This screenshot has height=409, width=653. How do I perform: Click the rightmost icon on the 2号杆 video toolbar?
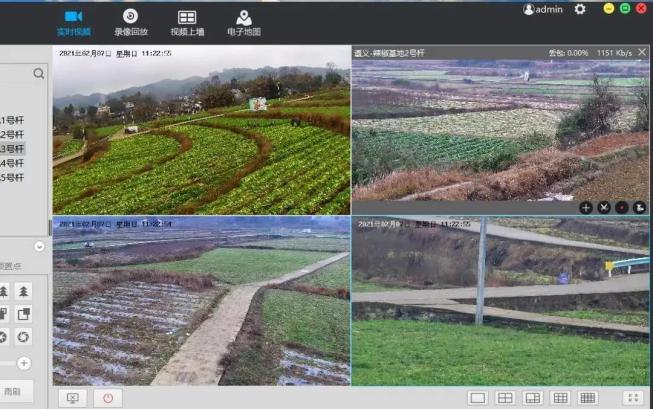tap(640, 207)
